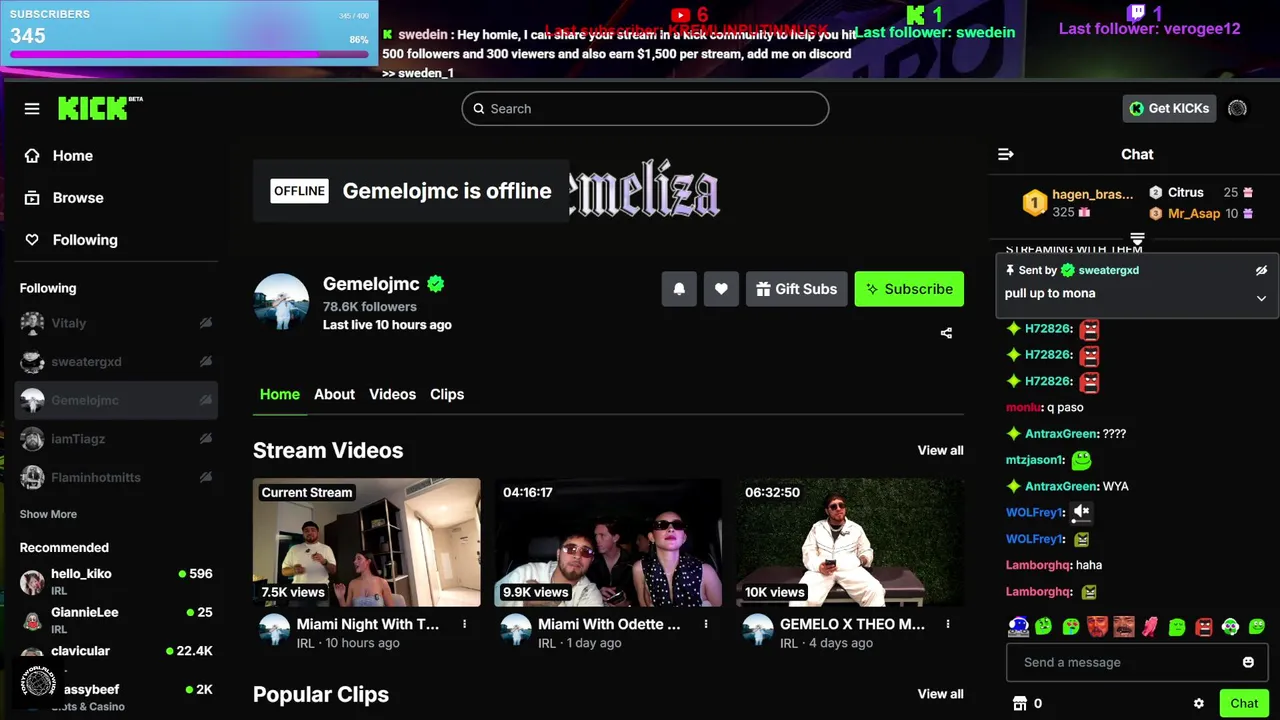Viewport: 1280px width, 720px height.
Task: Click the search input field
Action: pos(645,109)
